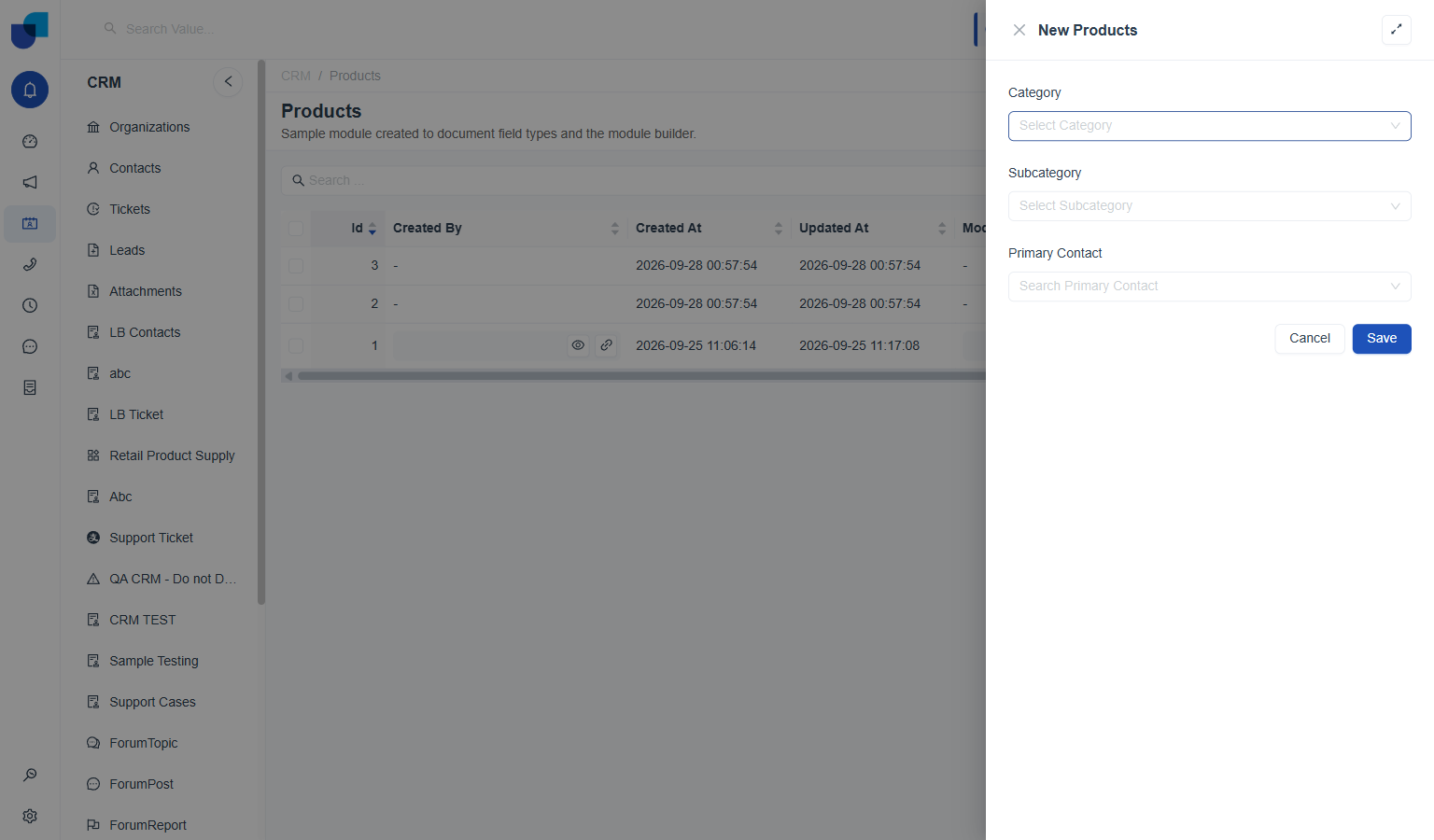Image resolution: width=1434 pixels, height=840 pixels.
Task: Click Created At cell 2026-09-25 11:06:14
Action: (x=696, y=346)
